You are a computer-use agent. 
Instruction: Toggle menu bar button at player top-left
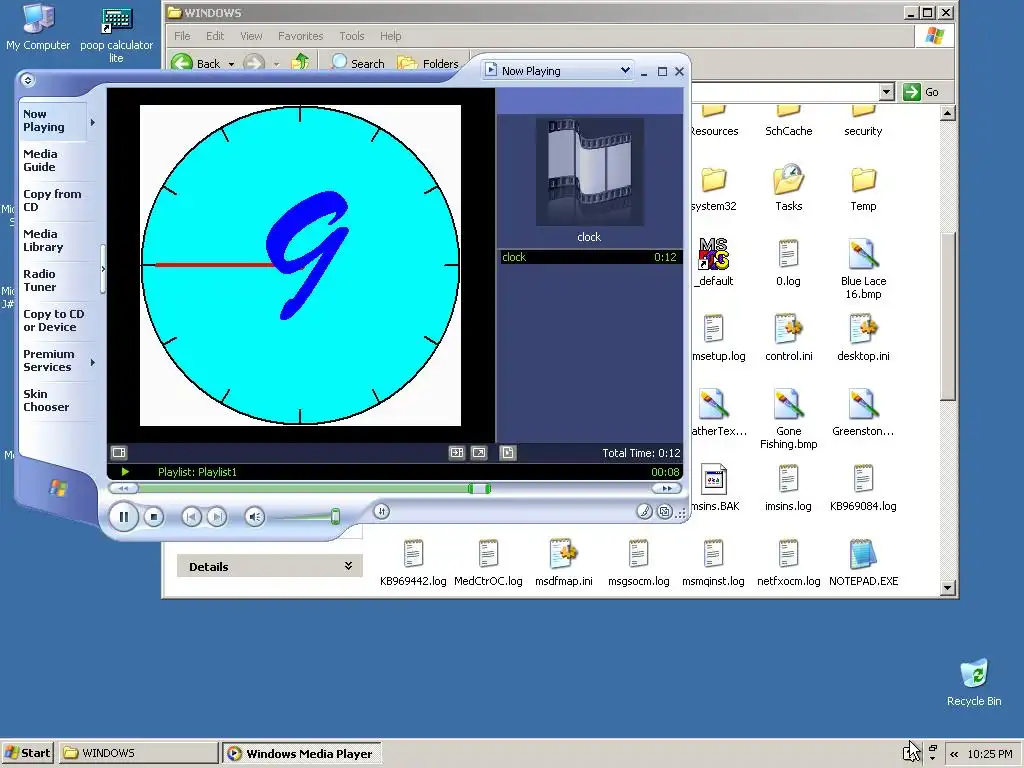click(27, 80)
